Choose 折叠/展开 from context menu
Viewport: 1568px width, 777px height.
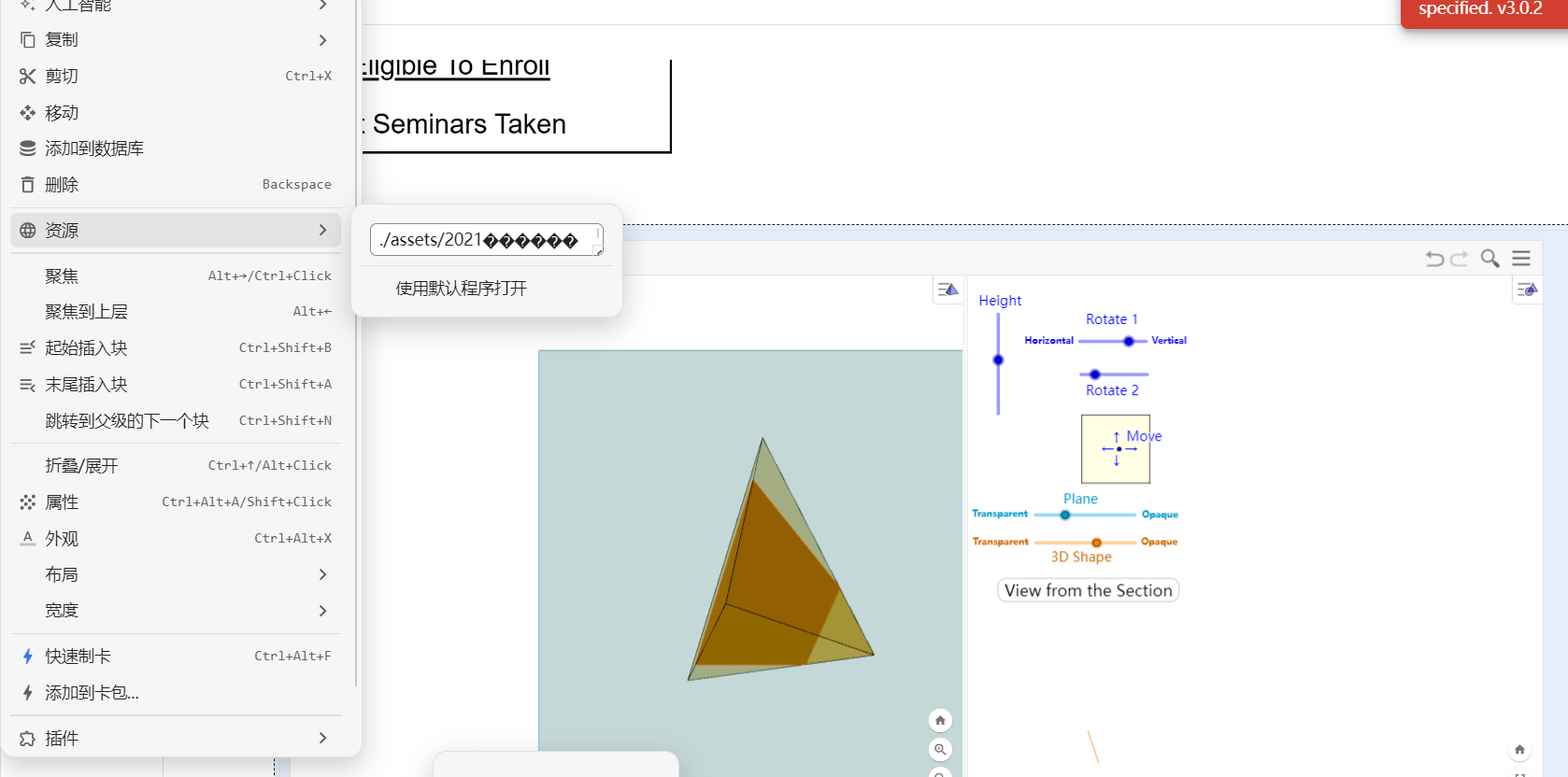coord(82,466)
